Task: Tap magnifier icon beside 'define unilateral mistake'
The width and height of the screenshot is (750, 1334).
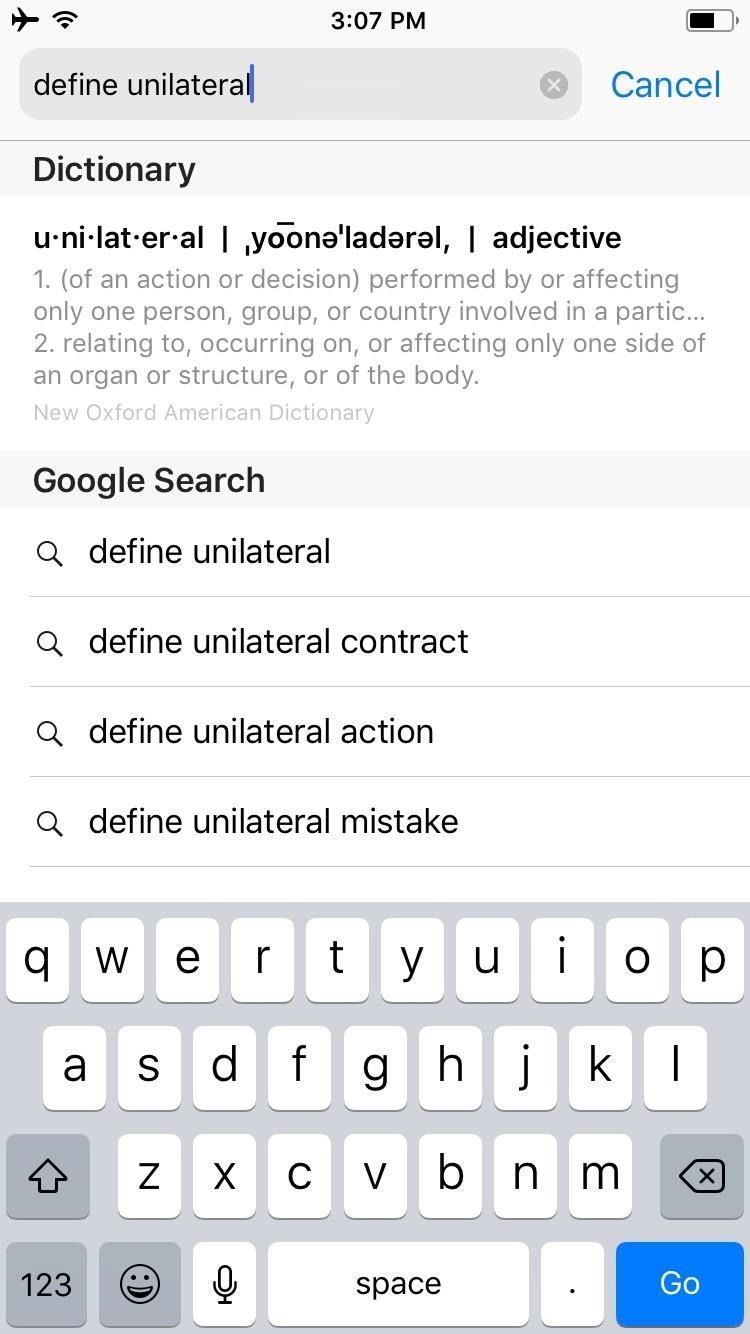Action: (49, 823)
